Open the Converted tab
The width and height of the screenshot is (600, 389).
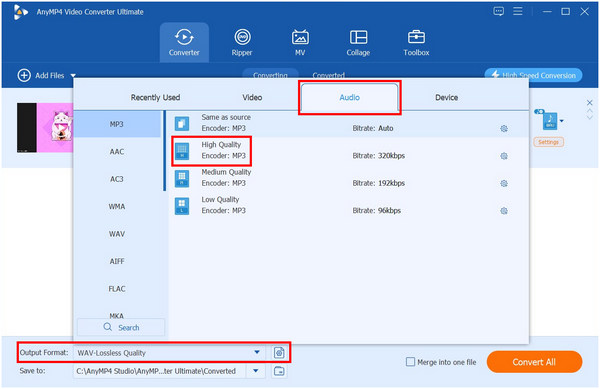[328, 75]
